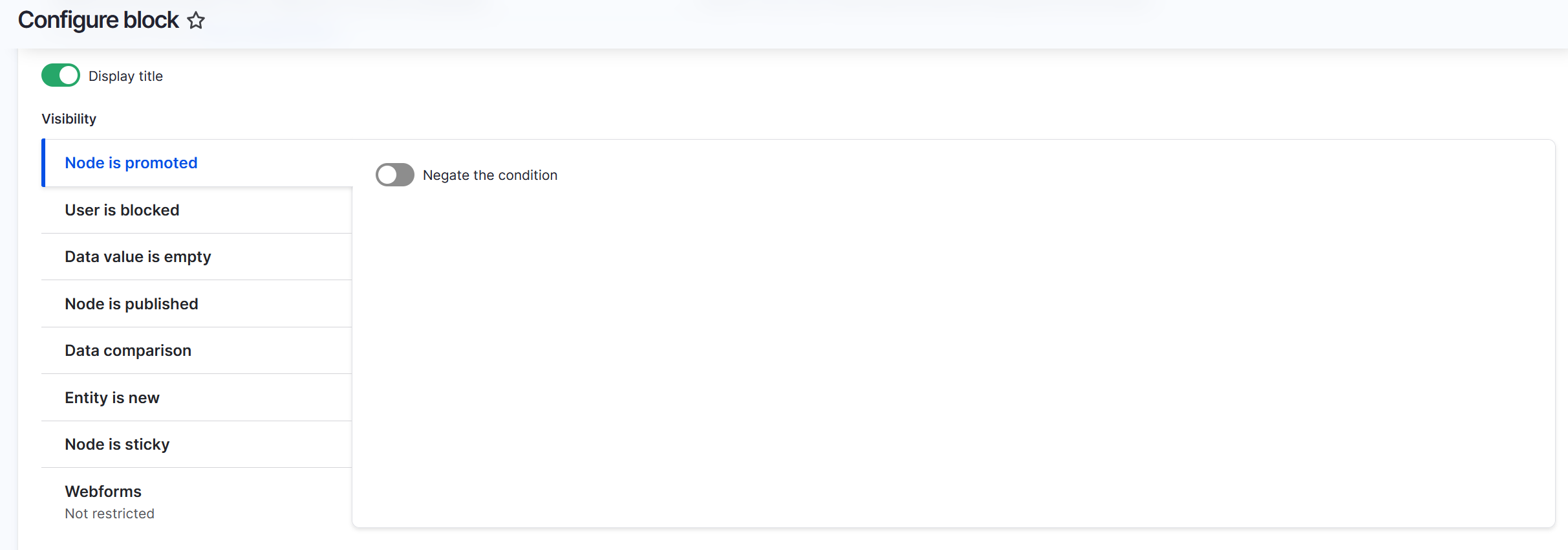Click the Visibility section label

[69, 119]
